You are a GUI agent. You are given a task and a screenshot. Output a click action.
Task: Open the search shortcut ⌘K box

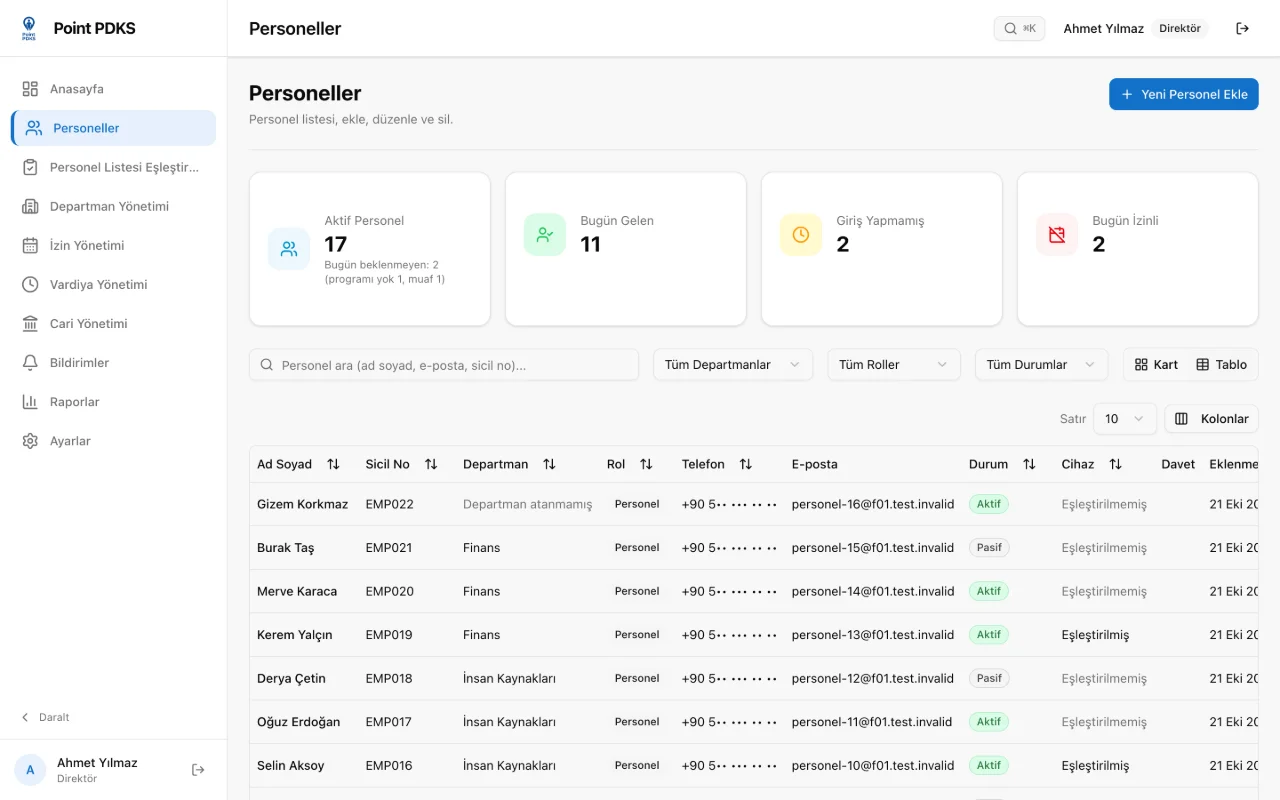coord(1019,28)
